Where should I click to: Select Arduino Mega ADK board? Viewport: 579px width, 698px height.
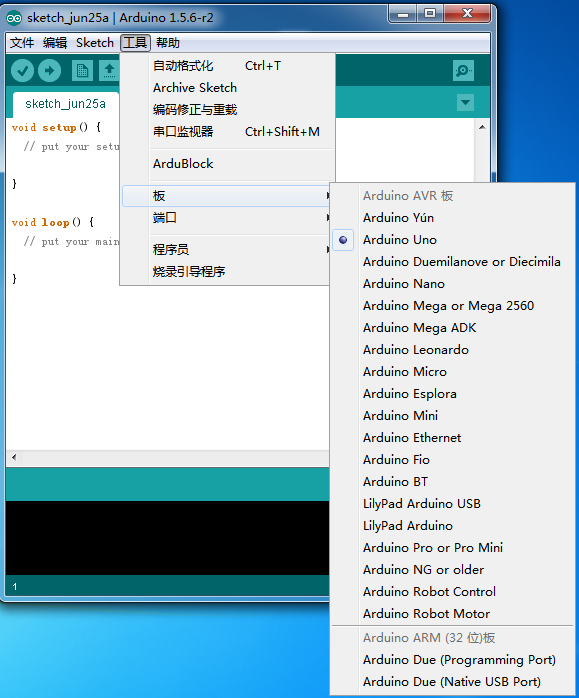[453, 328]
